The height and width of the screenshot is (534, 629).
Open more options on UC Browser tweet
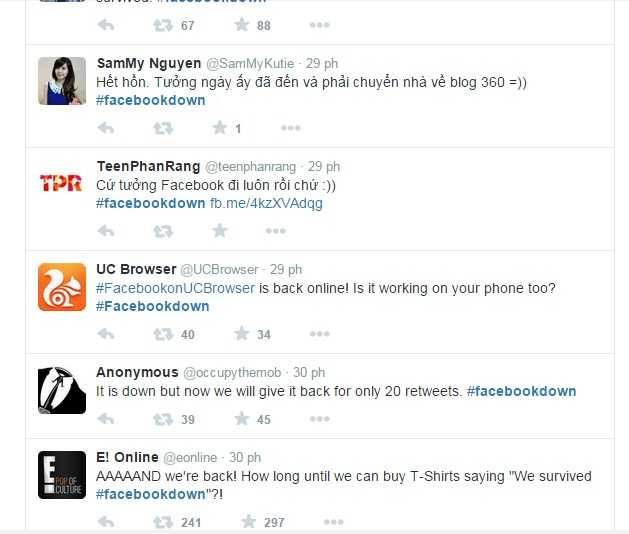[320, 334]
